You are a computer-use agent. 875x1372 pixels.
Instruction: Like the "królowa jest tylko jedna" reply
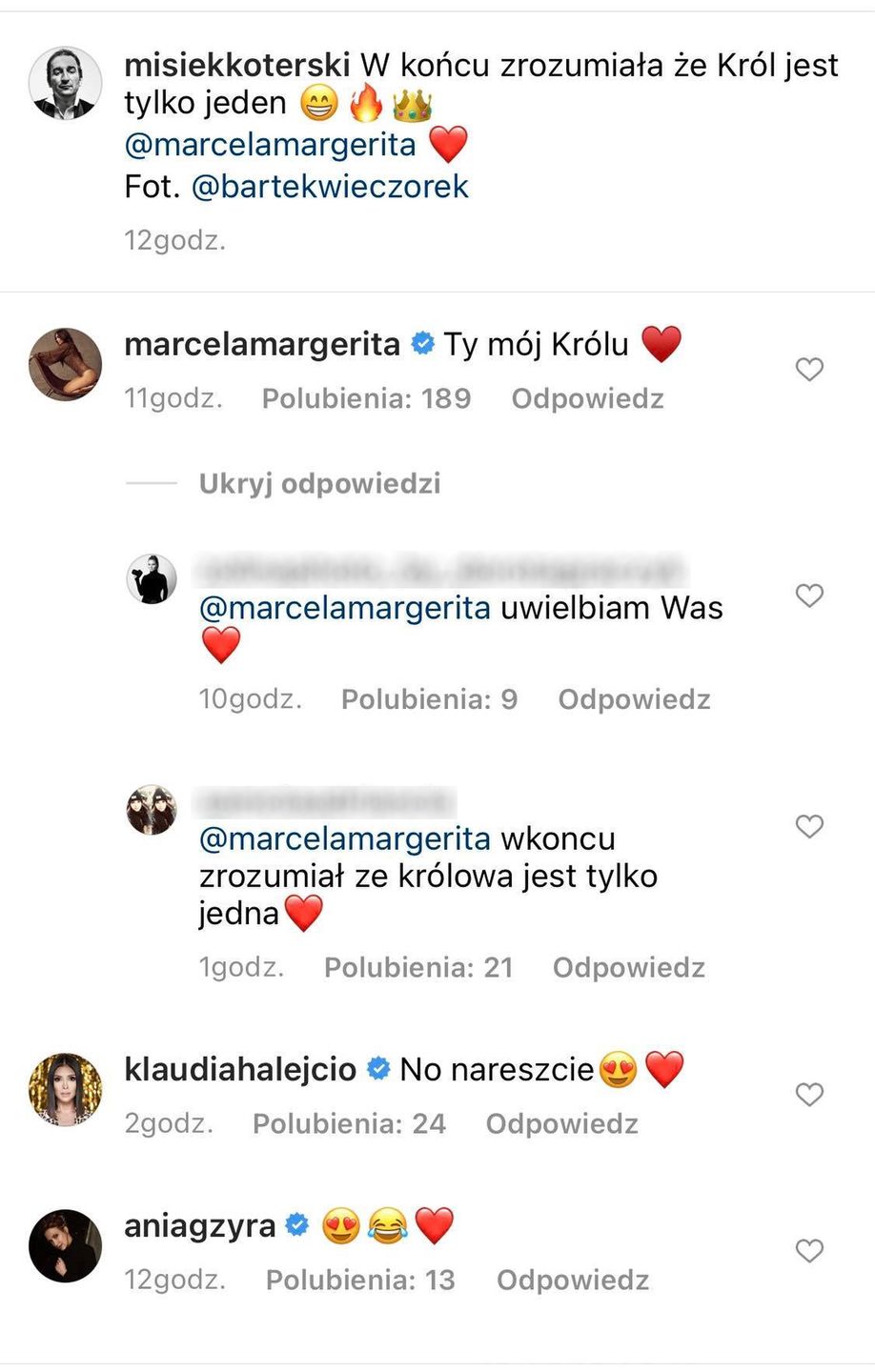pos(808,826)
